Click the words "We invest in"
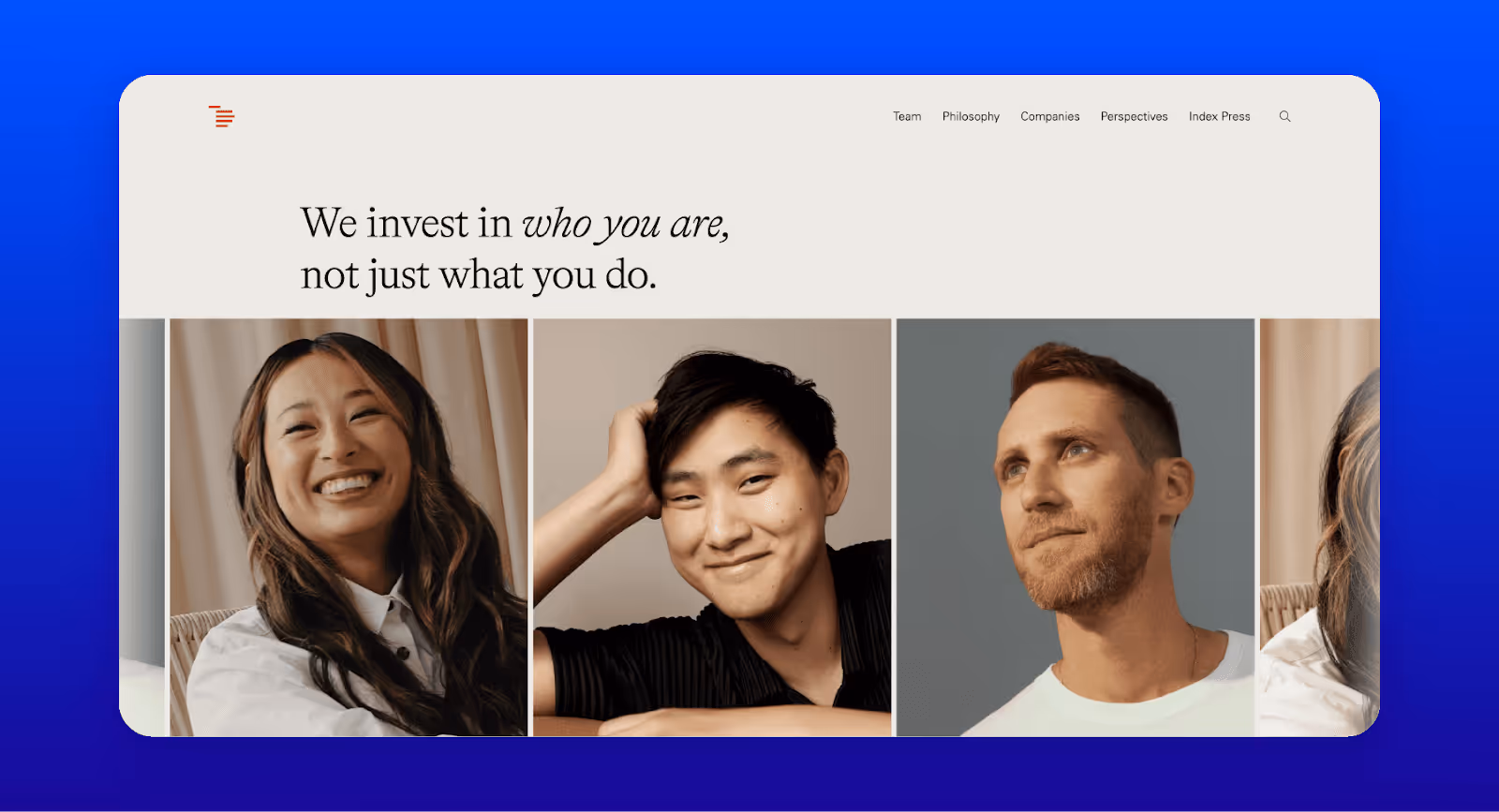Viewport: 1499px width, 812px height. pyautogui.click(x=406, y=223)
